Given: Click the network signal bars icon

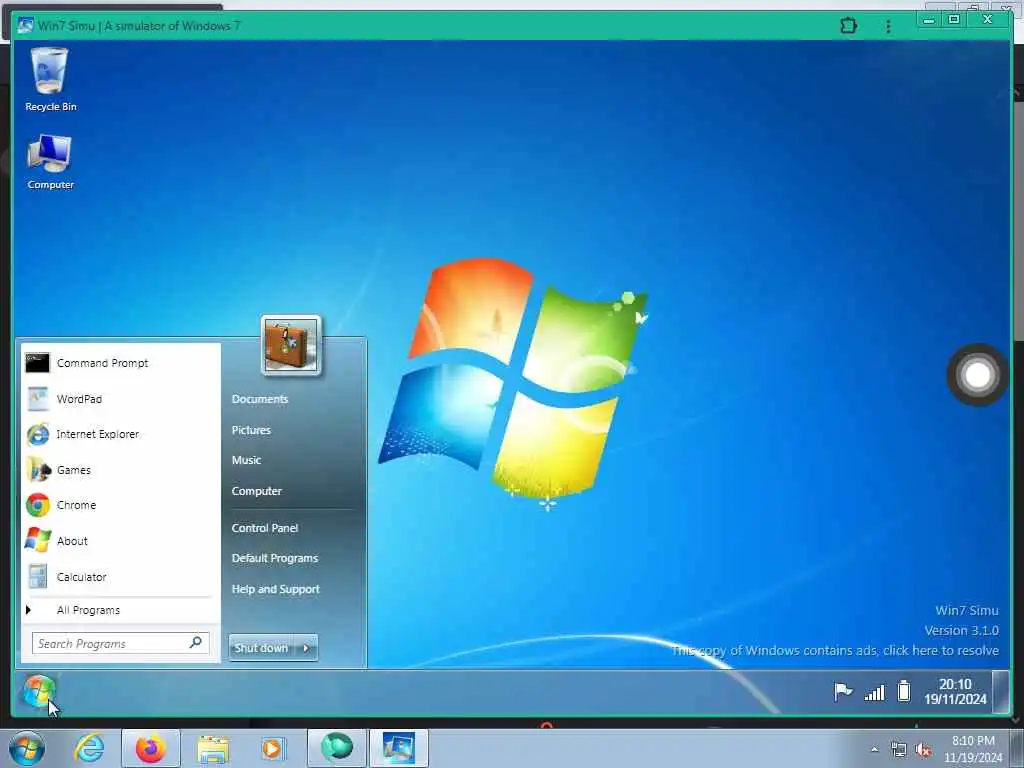Looking at the screenshot, I should [x=874, y=692].
